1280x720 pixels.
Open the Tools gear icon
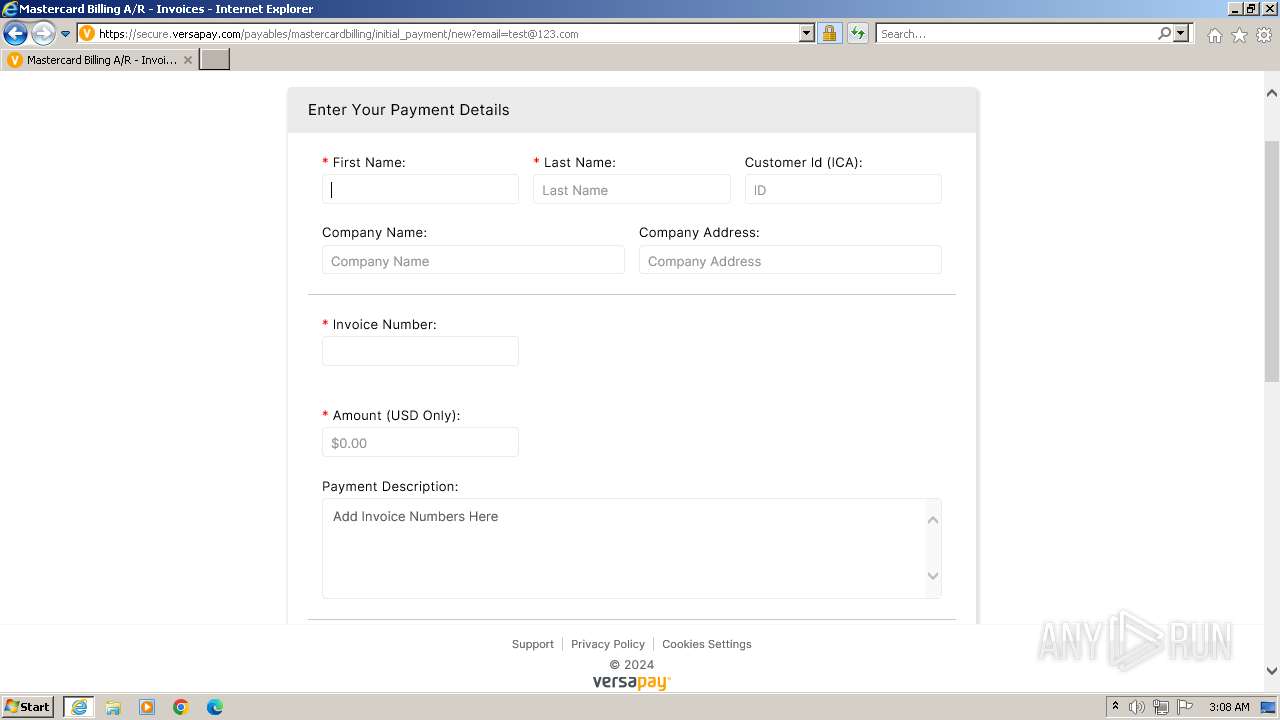pyautogui.click(x=1264, y=35)
